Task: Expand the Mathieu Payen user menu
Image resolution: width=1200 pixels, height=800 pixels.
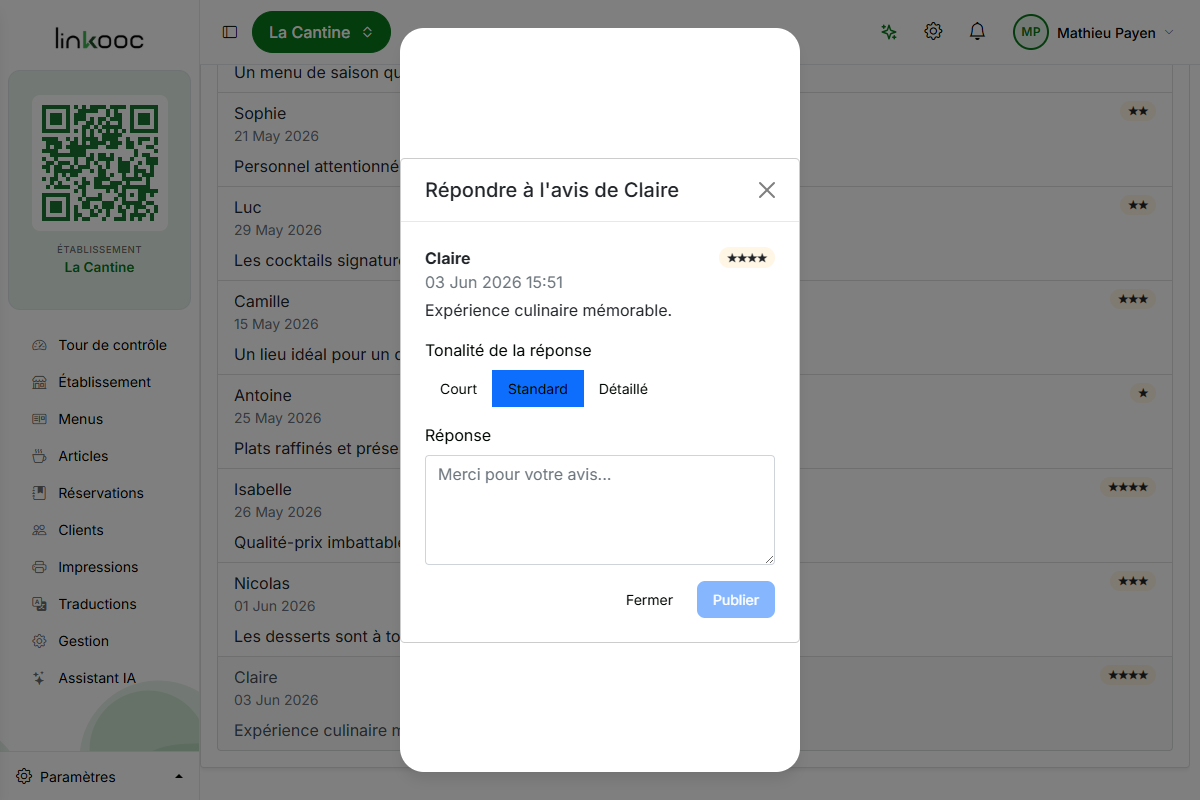Action: coord(1115,33)
